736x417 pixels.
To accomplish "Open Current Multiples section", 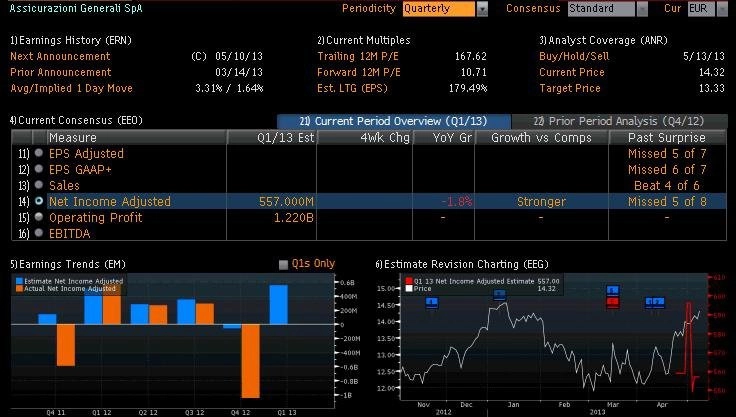I will tap(363, 40).
